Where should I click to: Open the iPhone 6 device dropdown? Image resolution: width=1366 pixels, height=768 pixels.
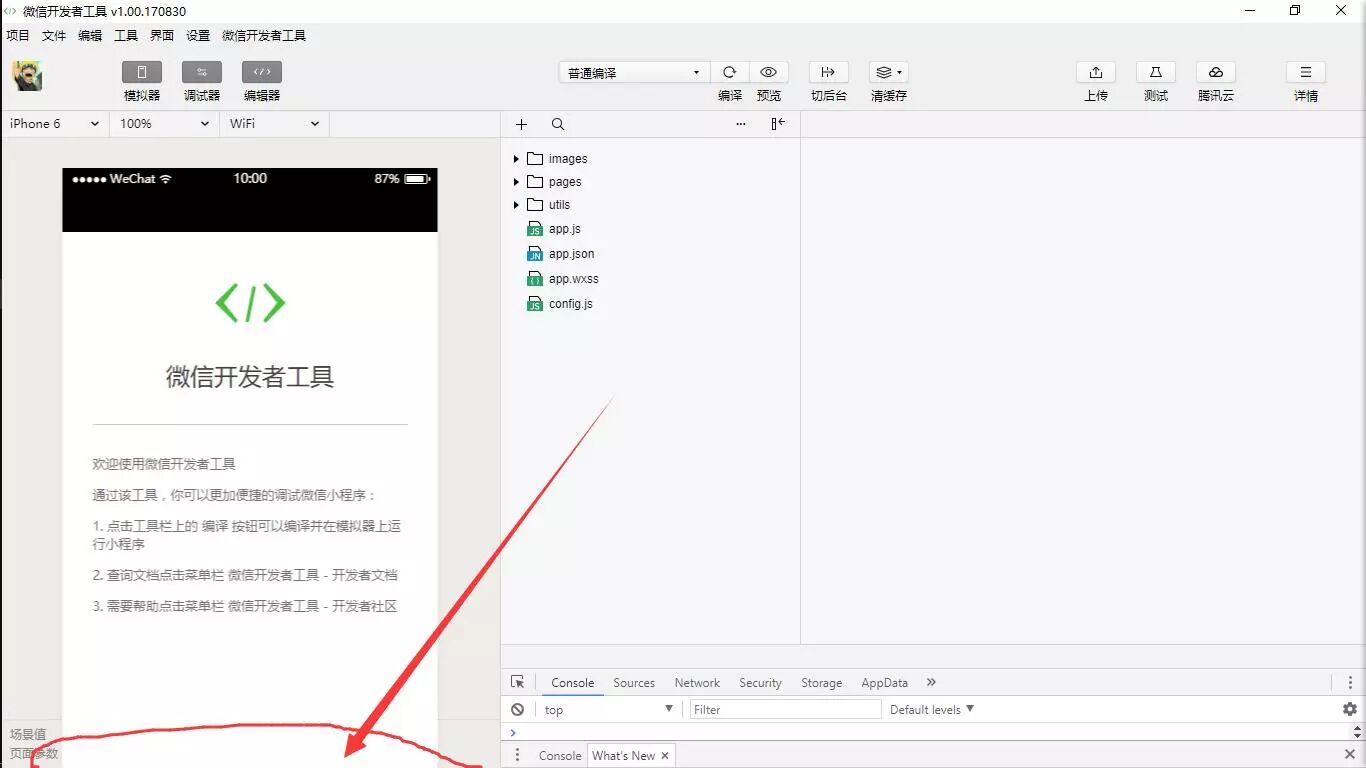coord(55,124)
